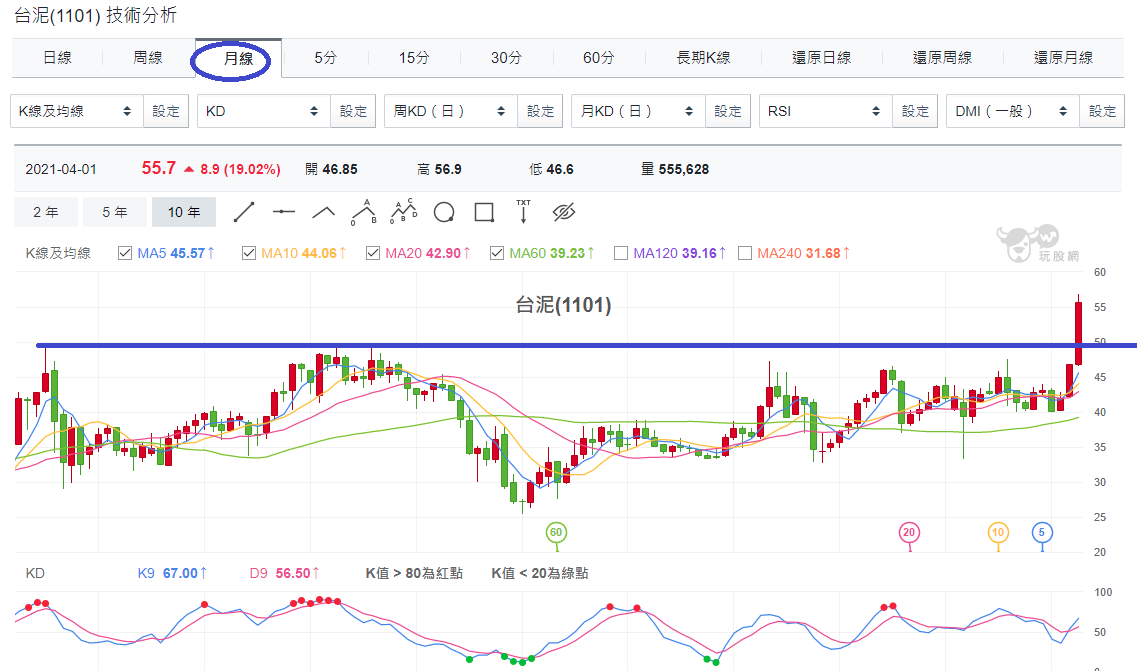Screen dimensions: 1137x671
Task: Click the closing price 55.7
Action: pos(159,168)
